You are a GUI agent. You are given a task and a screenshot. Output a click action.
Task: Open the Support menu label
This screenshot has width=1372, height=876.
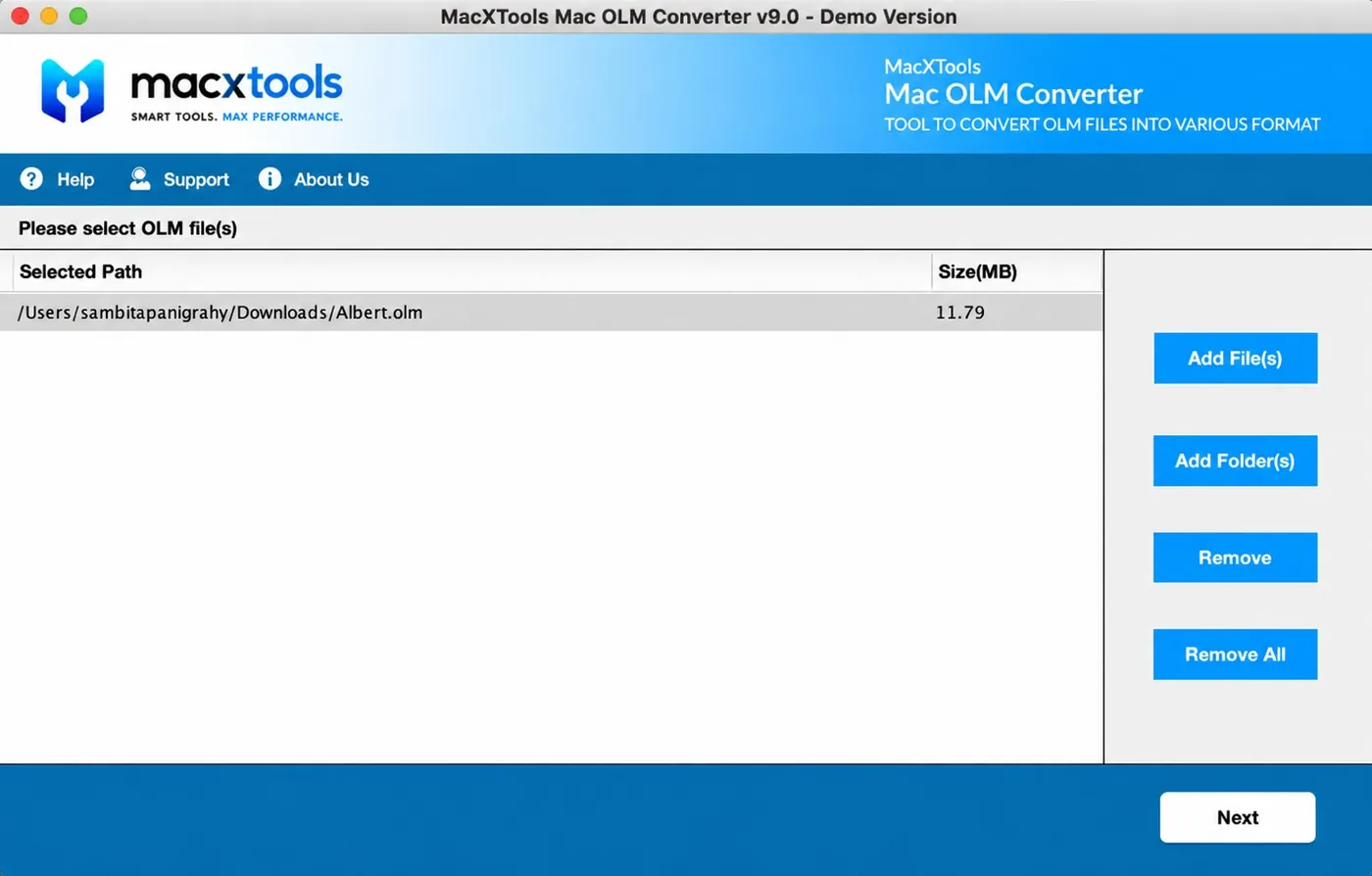click(x=196, y=179)
